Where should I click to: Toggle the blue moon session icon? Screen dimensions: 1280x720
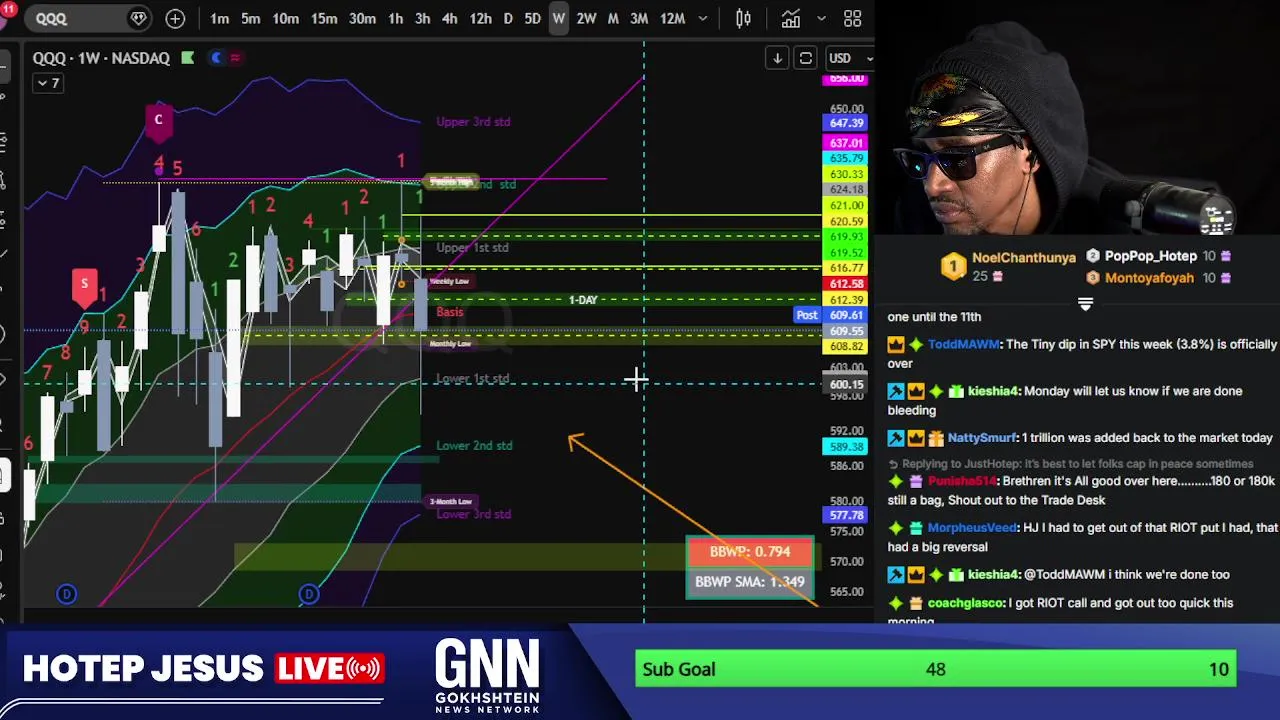coord(216,58)
